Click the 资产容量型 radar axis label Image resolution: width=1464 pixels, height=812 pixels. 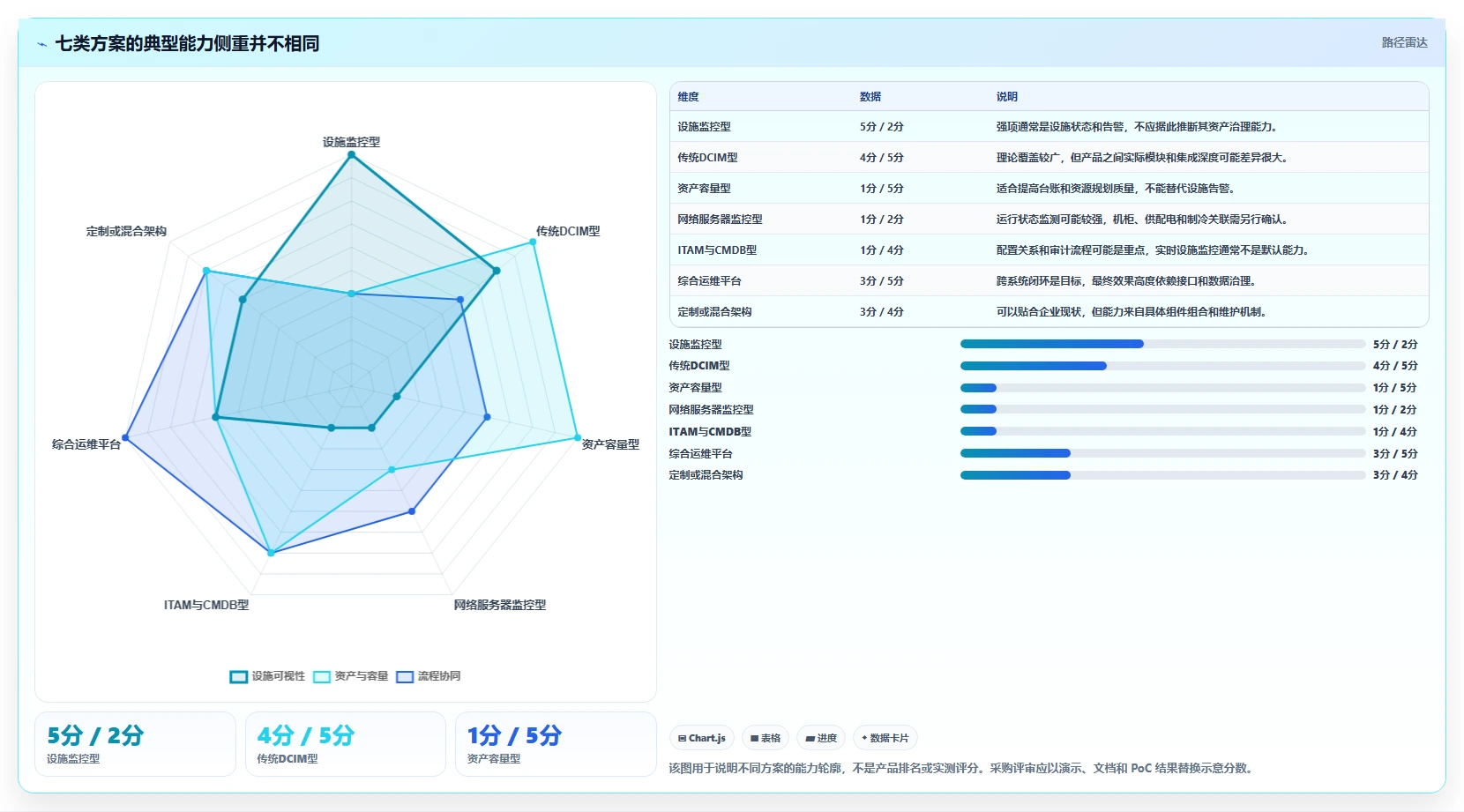(x=610, y=444)
